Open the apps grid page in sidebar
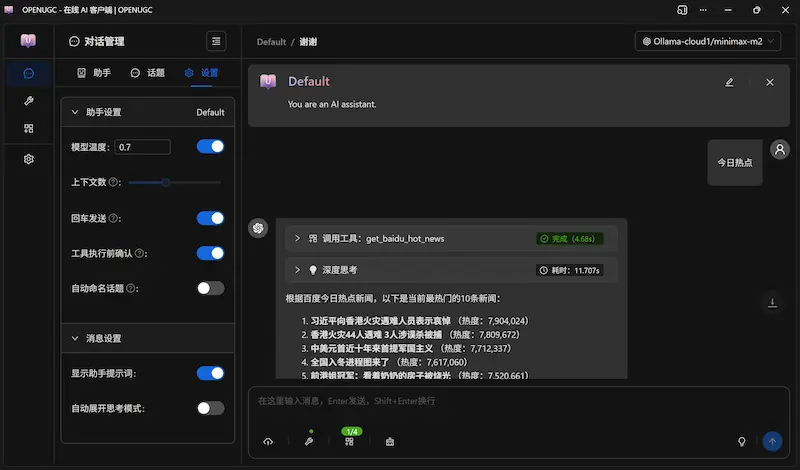 coord(29,129)
